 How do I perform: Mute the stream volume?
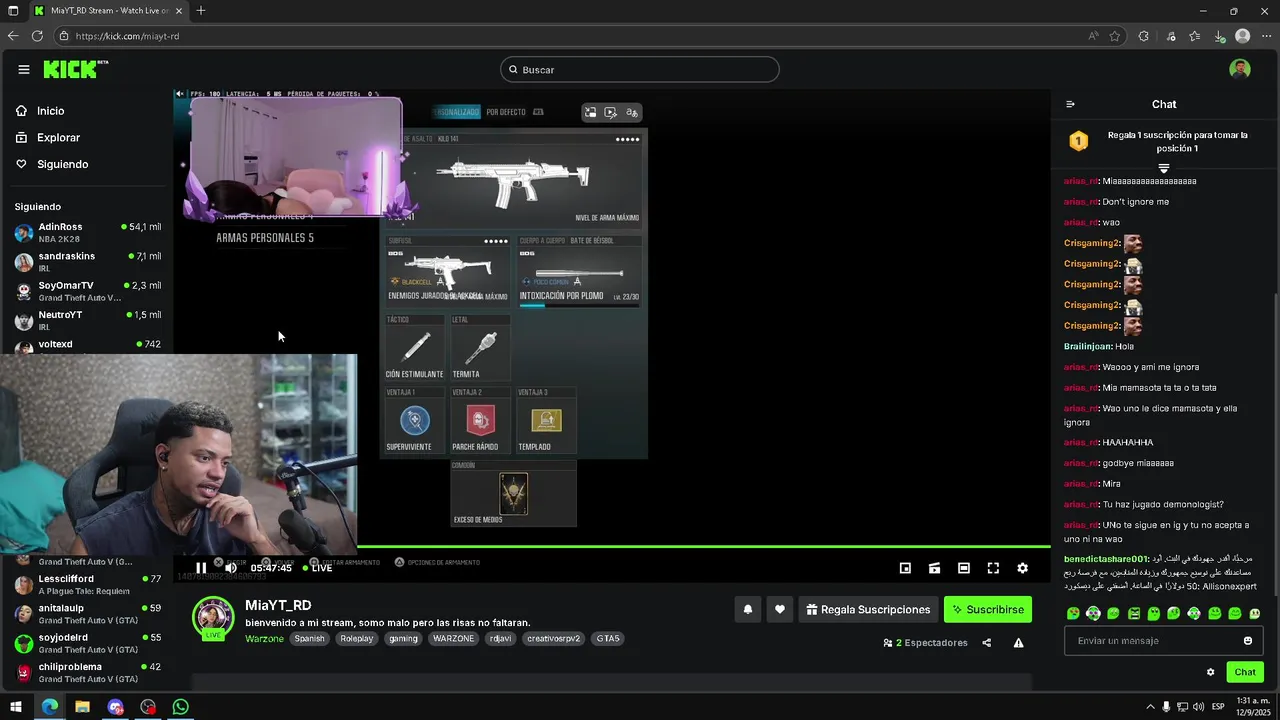pyautogui.click(x=231, y=568)
